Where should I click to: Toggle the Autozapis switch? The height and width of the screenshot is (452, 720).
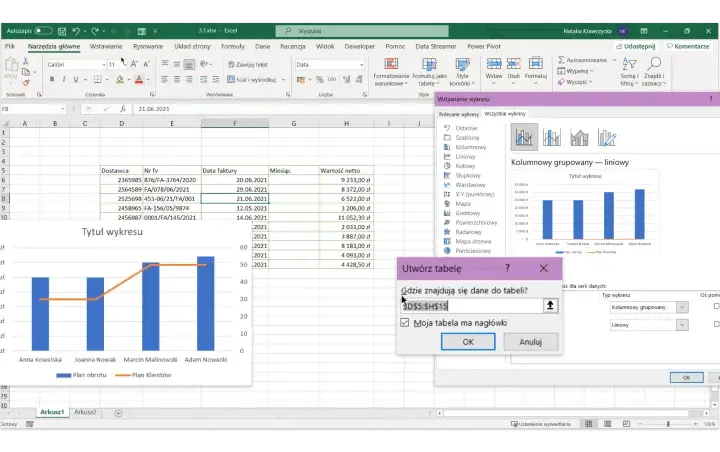(43, 31)
